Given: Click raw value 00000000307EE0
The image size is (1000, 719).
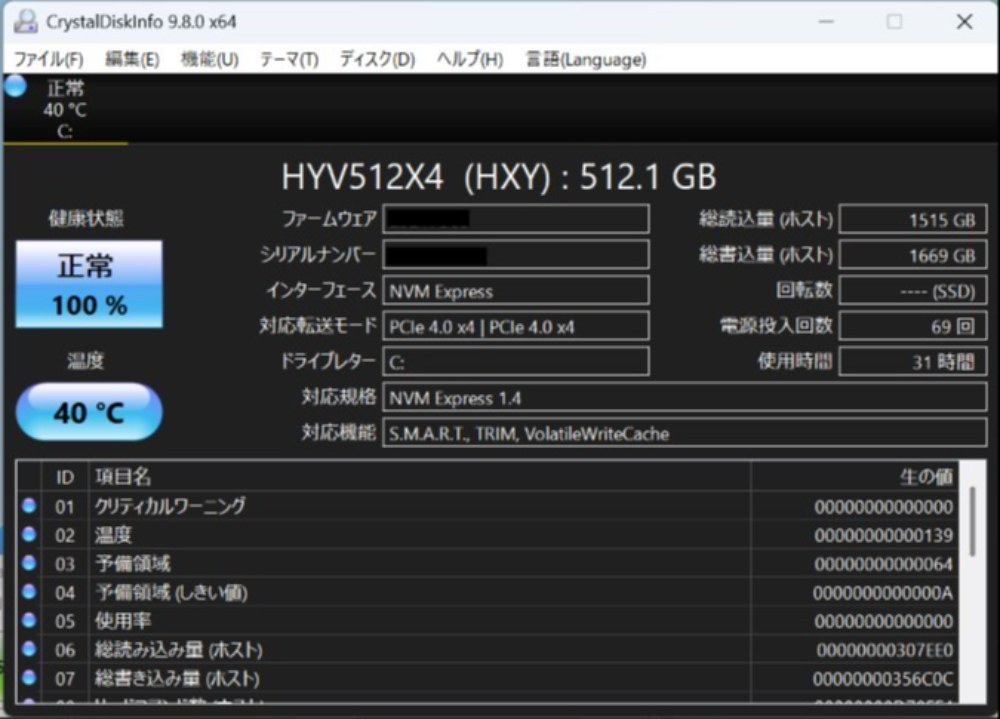Looking at the screenshot, I should tap(885, 650).
